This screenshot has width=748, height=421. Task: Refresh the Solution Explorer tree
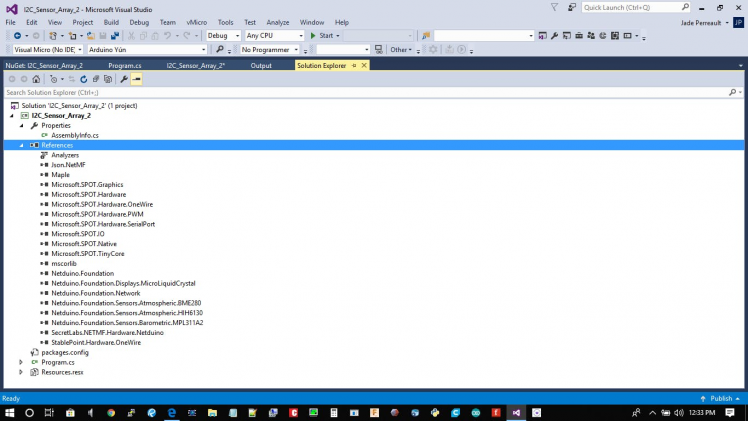point(83,79)
